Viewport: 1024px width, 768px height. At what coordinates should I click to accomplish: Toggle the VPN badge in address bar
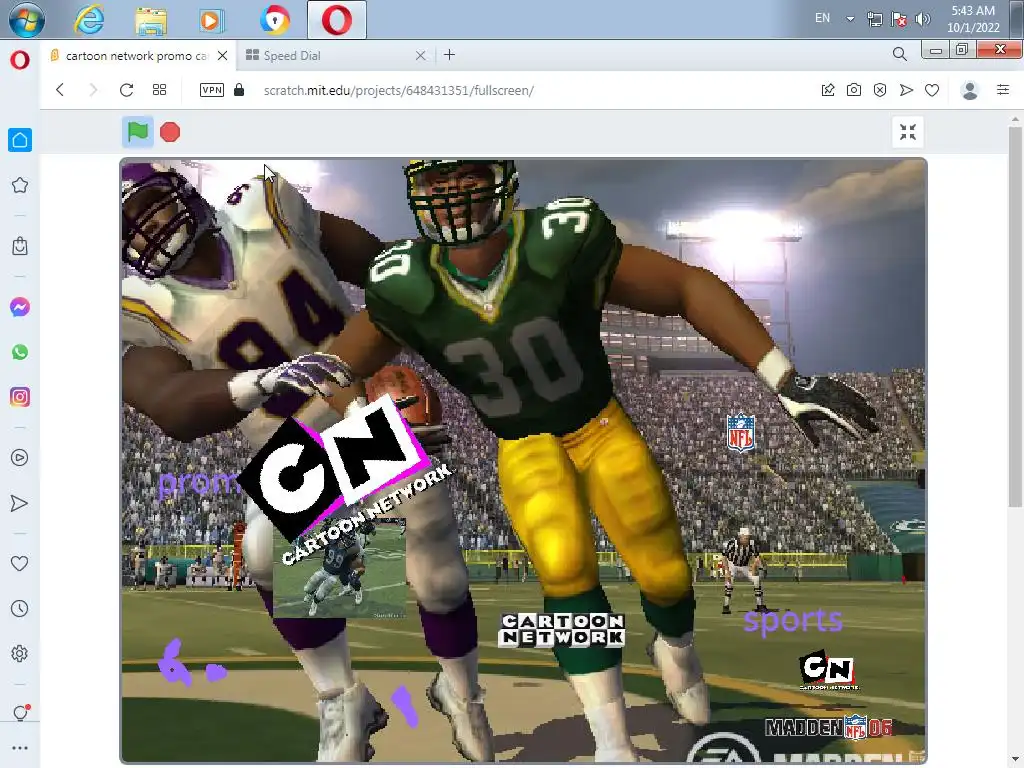click(212, 90)
